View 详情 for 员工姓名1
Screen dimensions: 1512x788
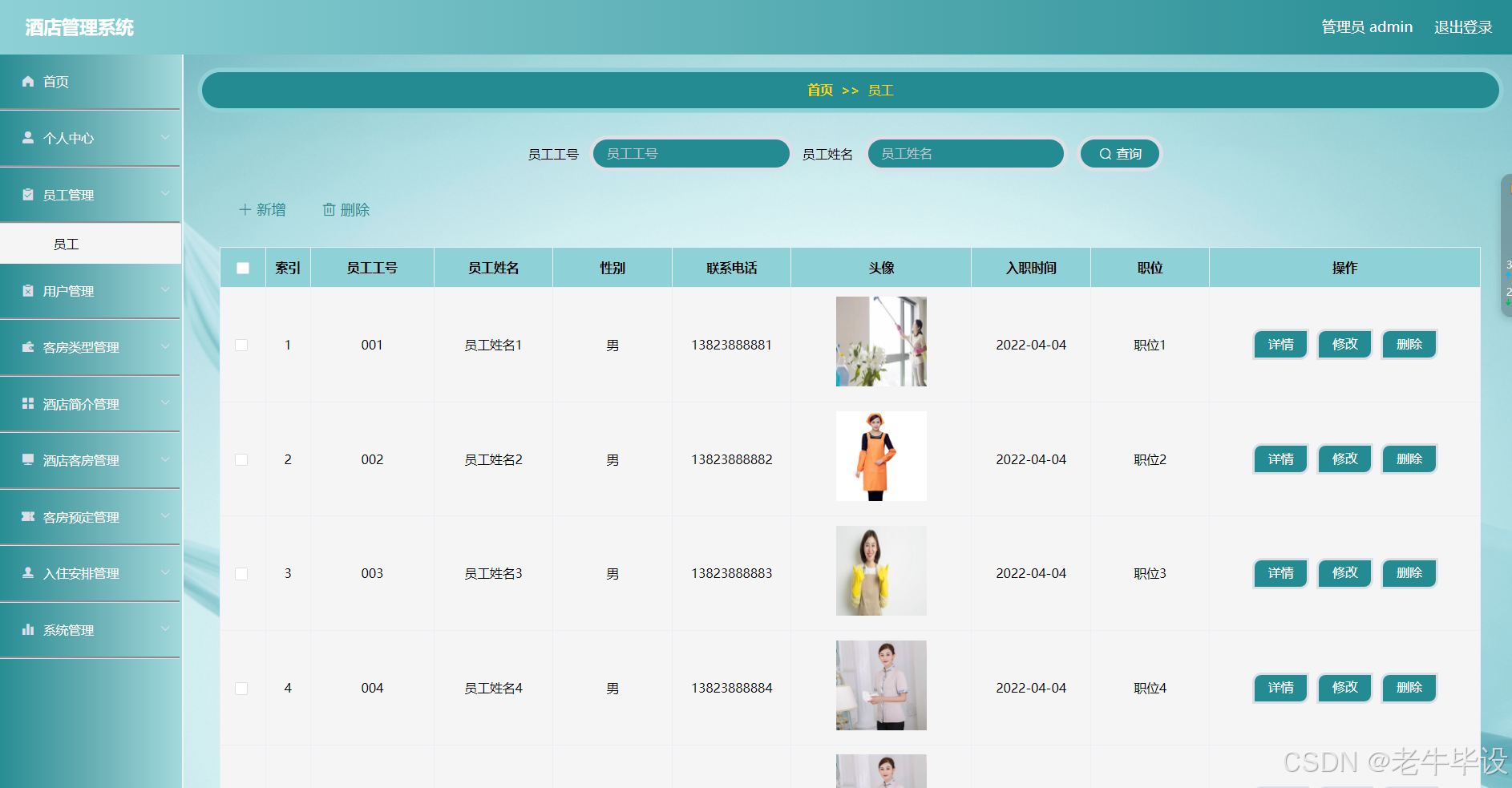[x=1280, y=345]
